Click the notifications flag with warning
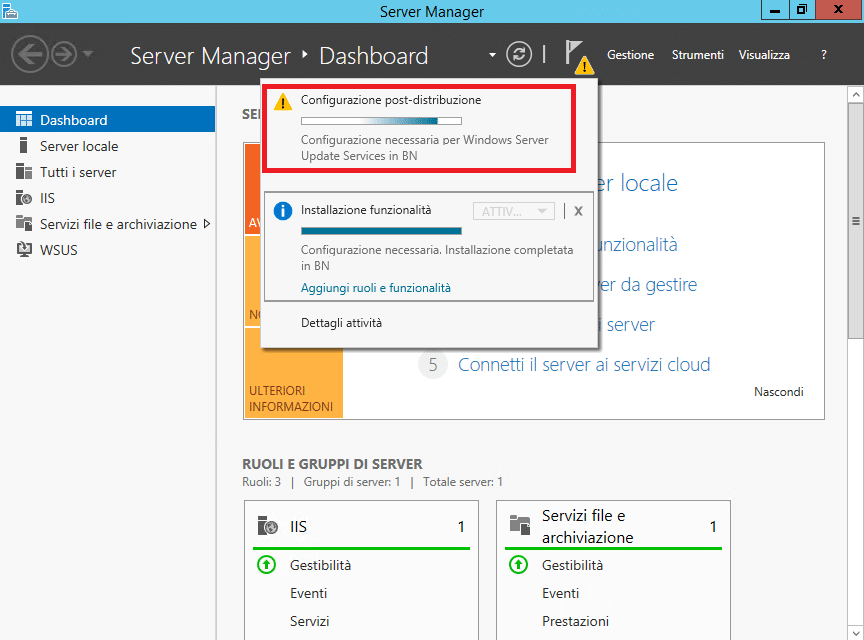 tap(579, 57)
